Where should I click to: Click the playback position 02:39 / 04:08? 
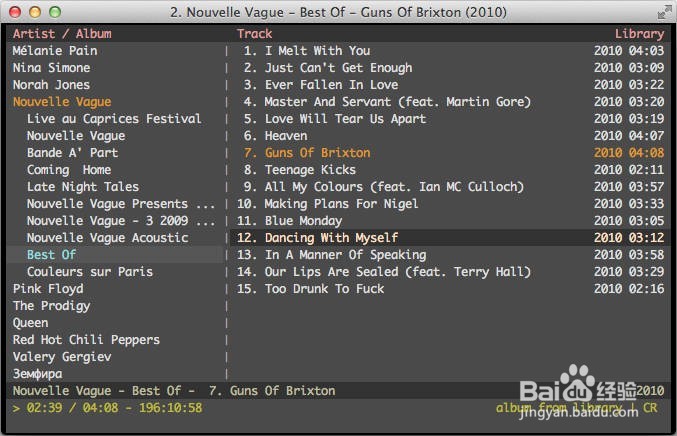(x=72, y=408)
